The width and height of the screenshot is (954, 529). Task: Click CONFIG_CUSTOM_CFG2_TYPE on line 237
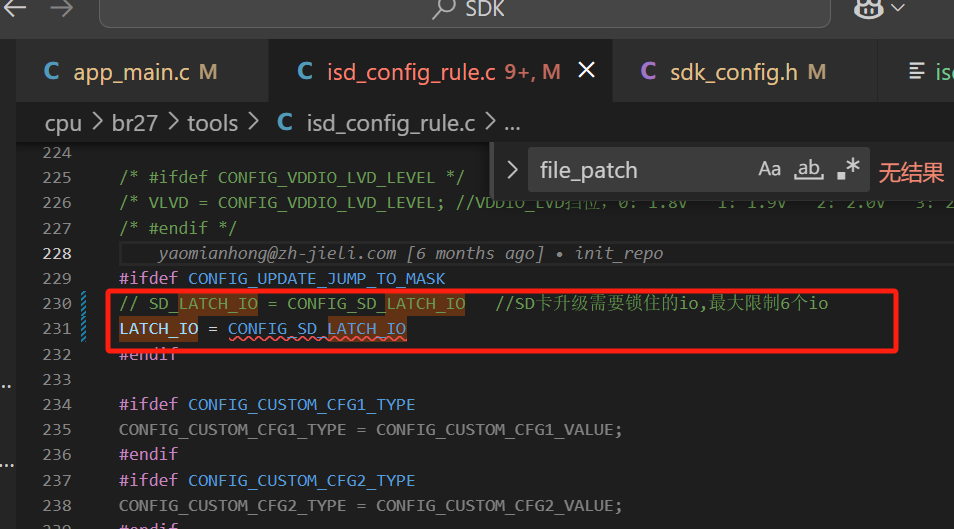pos(302,480)
